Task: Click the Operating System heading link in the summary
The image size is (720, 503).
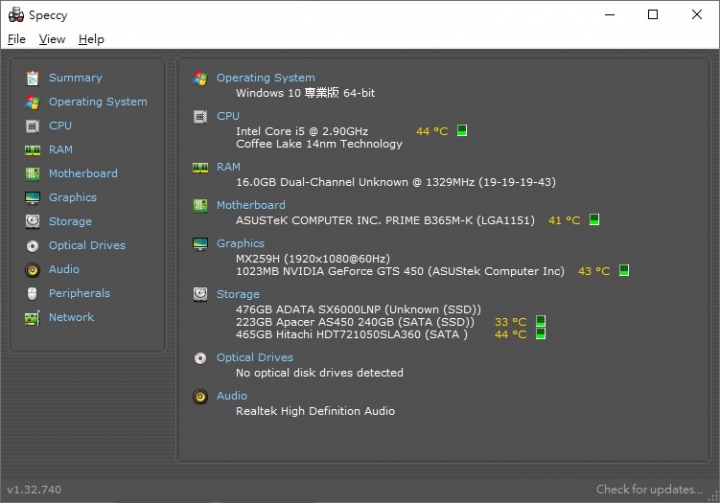Action: coord(266,78)
